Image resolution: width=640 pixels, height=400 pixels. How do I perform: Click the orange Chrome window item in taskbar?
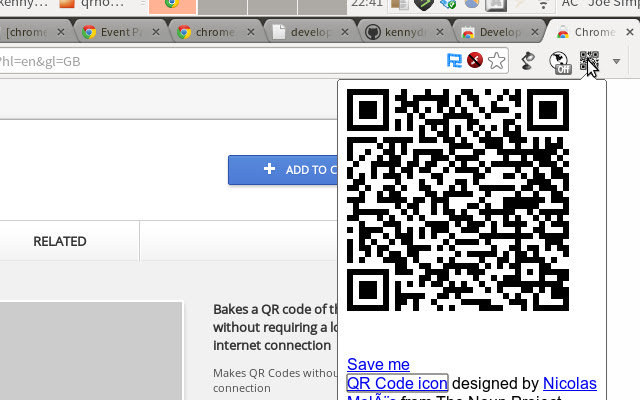(x=172, y=6)
